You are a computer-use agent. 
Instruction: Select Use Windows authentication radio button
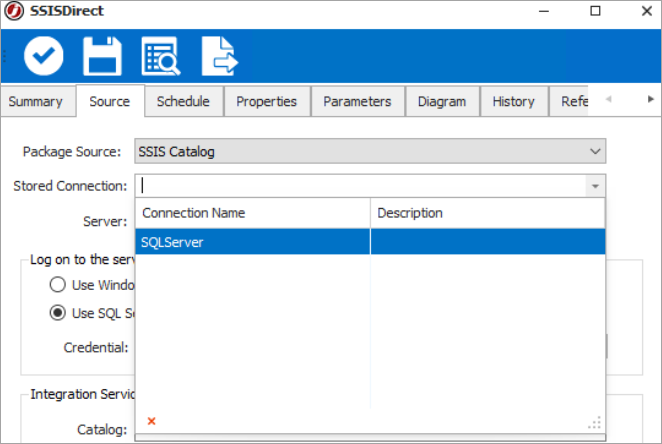pyautogui.click(x=57, y=284)
